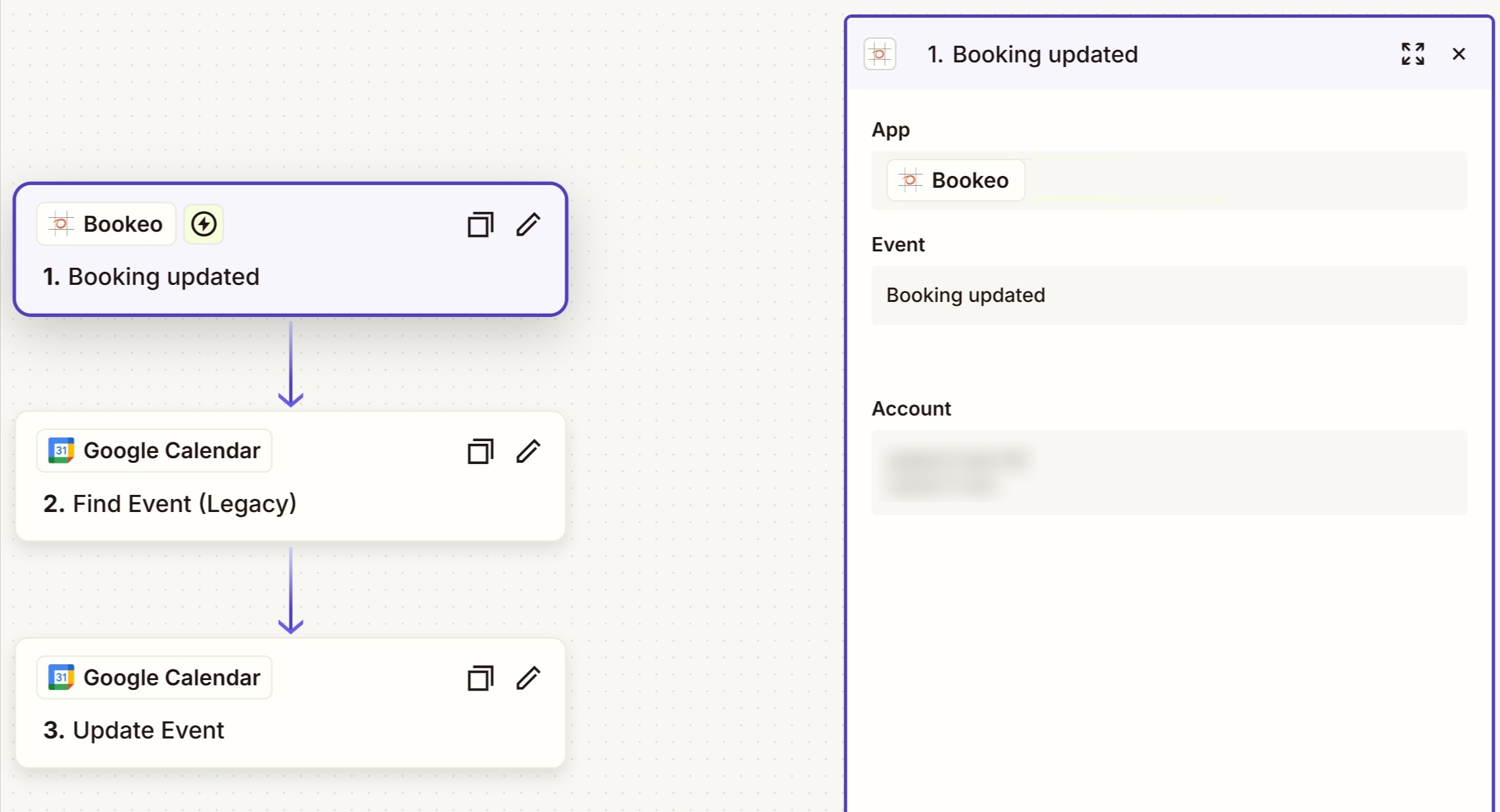Duplicate the Booking updated step

tap(480, 224)
